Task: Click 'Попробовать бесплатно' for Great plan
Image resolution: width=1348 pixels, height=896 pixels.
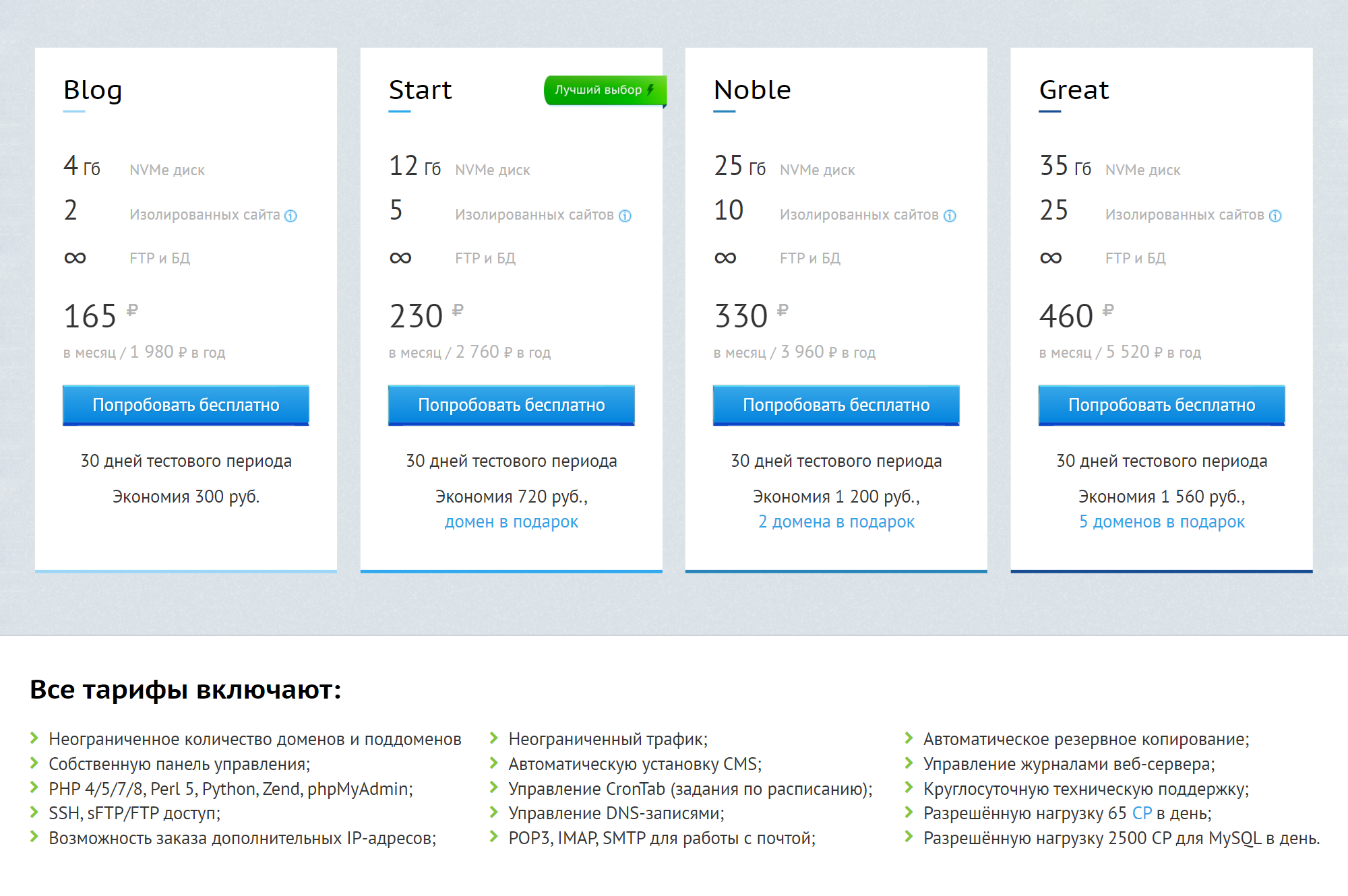Action: pos(1162,405)
